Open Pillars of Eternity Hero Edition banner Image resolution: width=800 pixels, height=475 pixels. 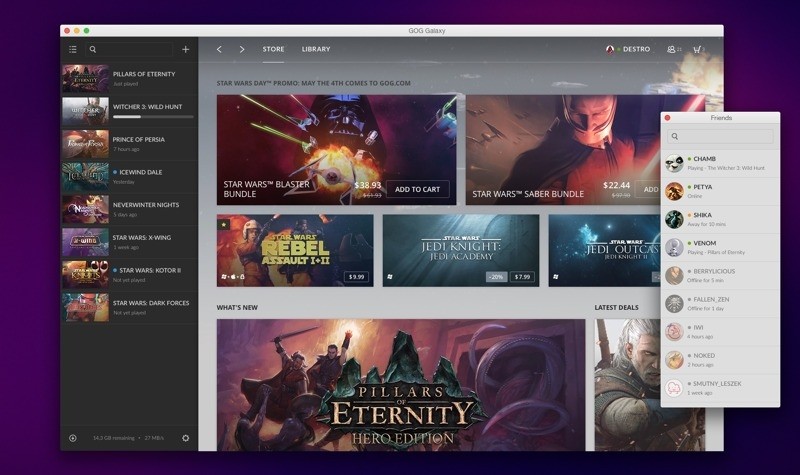(401, 385)
